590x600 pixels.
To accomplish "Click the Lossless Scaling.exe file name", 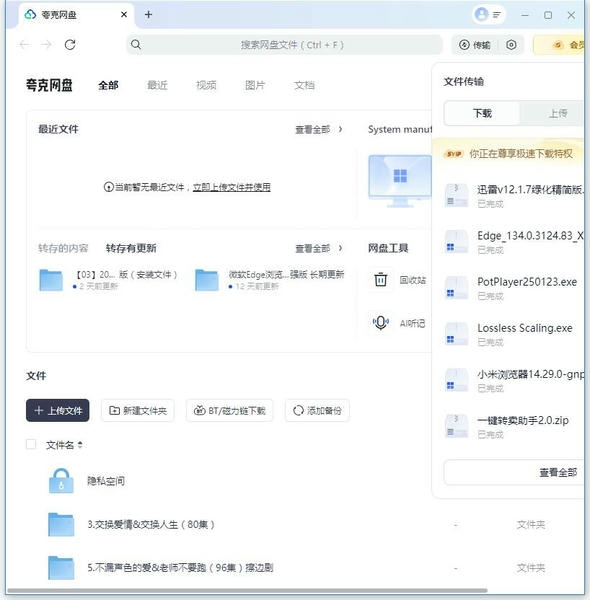I will pos(525,328).
